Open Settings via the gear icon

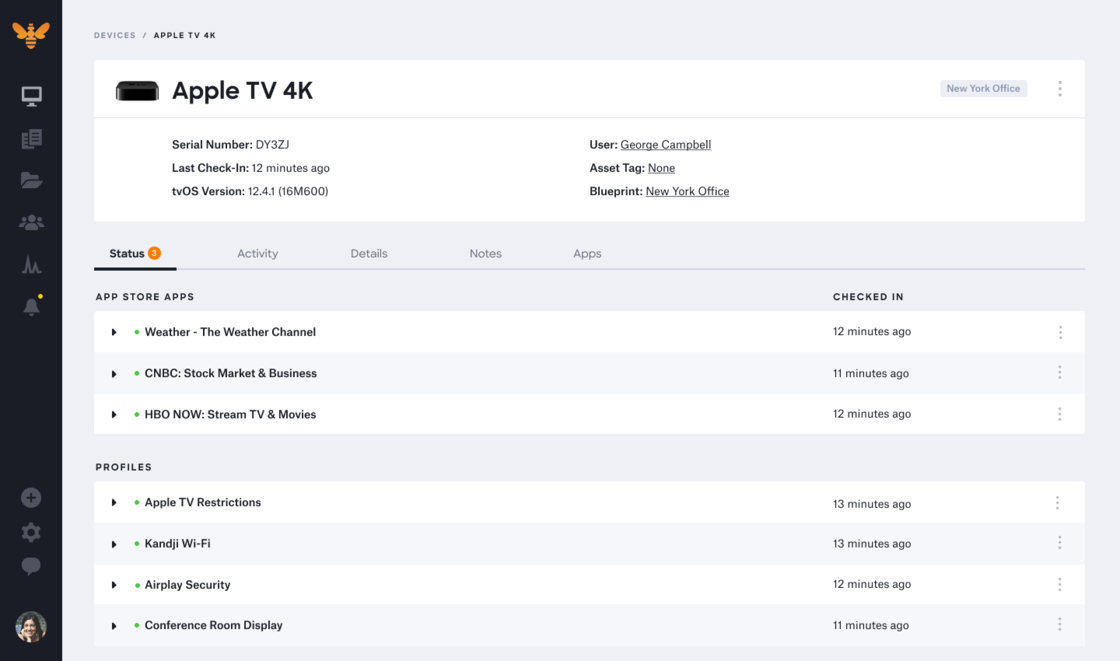click(31, 532)
